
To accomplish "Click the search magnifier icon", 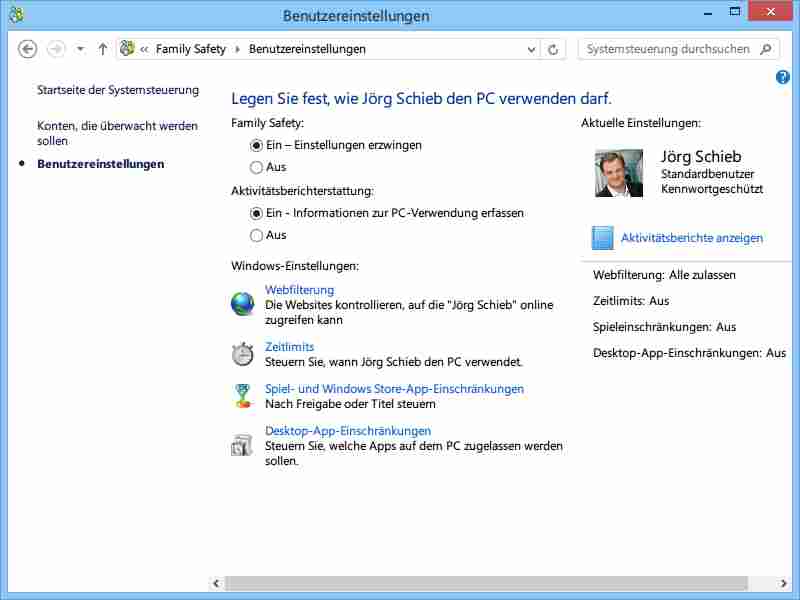I will 765,49.
